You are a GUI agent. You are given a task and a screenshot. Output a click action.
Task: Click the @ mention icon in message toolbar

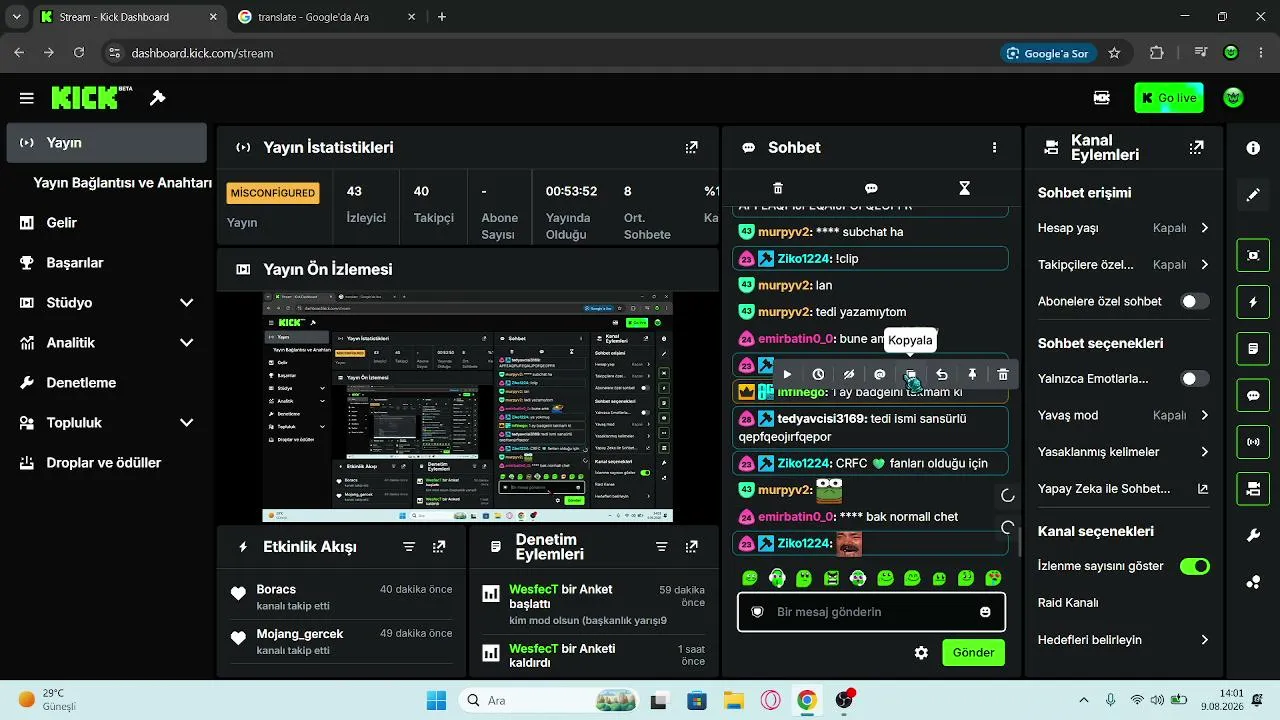coord(880,374)
